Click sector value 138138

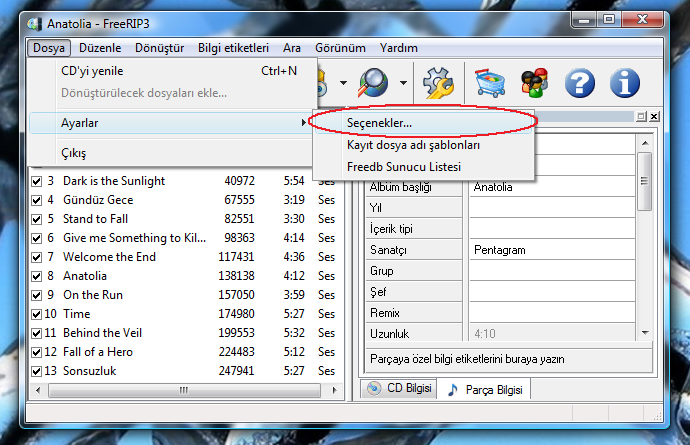tap(236, 276)
